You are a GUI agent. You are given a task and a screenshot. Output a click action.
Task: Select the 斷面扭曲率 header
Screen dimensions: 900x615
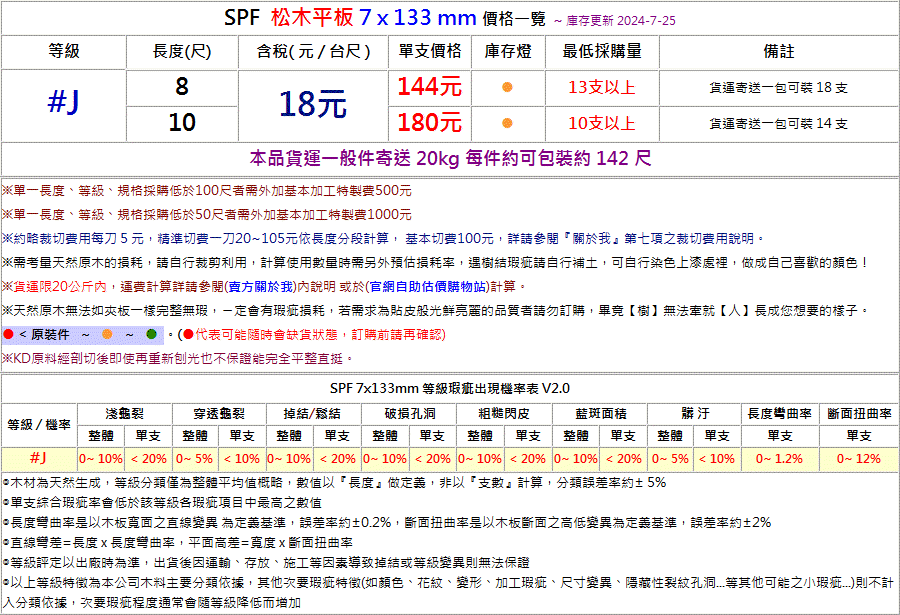(859, 413)
